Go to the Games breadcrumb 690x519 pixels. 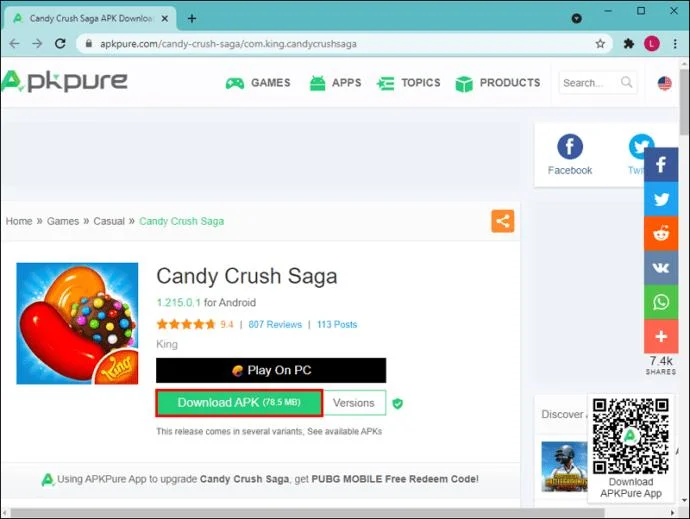(63, 221)
